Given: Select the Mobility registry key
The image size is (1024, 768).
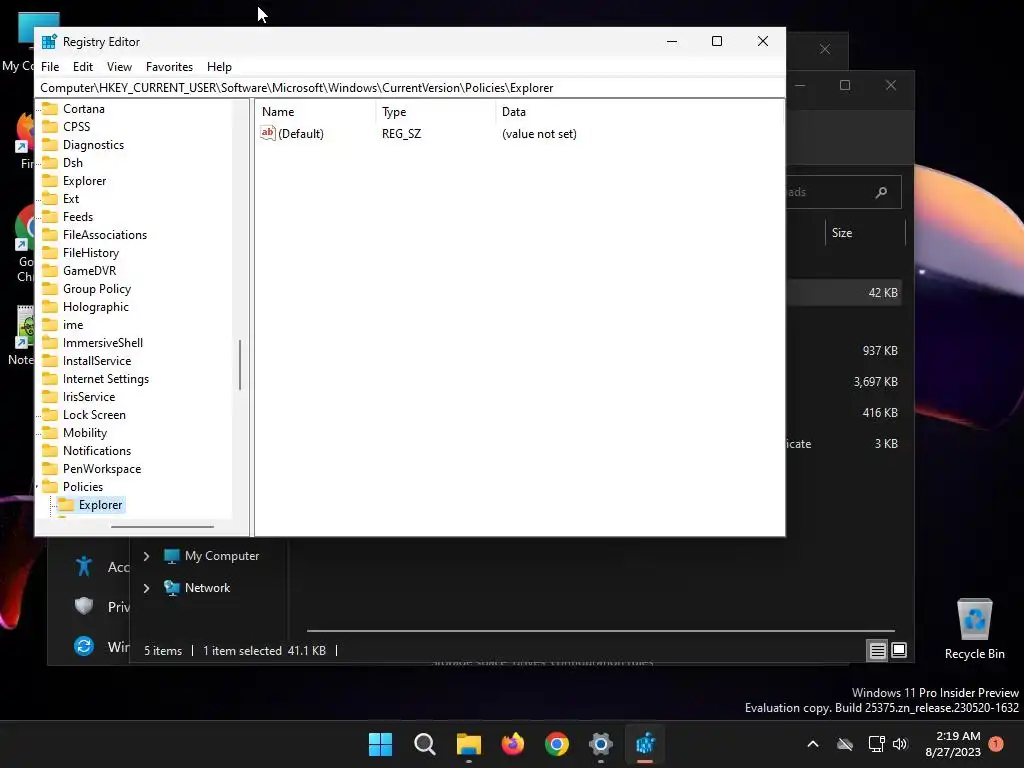Looking at the screenshot, I should [85, 433].
